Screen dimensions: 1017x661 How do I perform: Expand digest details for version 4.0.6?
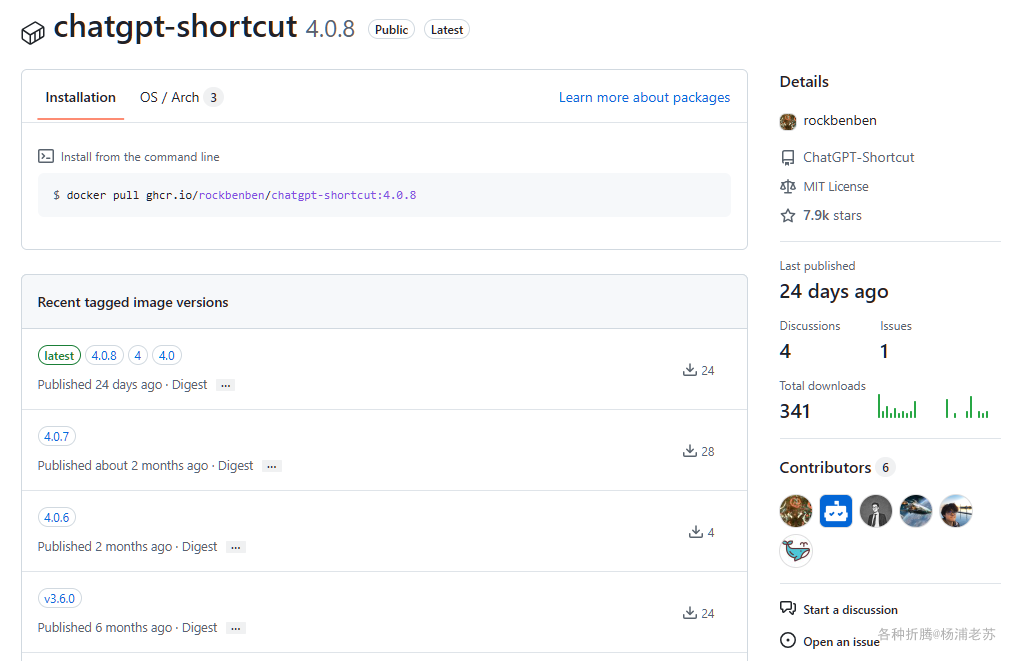pyautogui.click(x=235, y=547)
